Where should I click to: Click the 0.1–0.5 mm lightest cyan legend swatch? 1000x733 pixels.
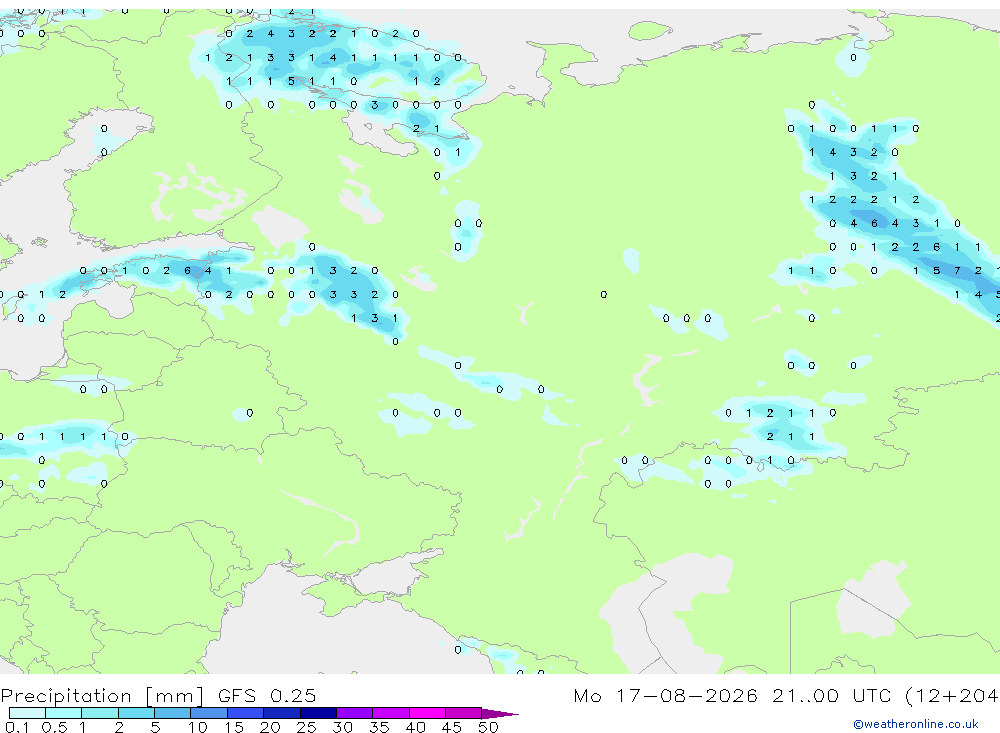[27, 713]
